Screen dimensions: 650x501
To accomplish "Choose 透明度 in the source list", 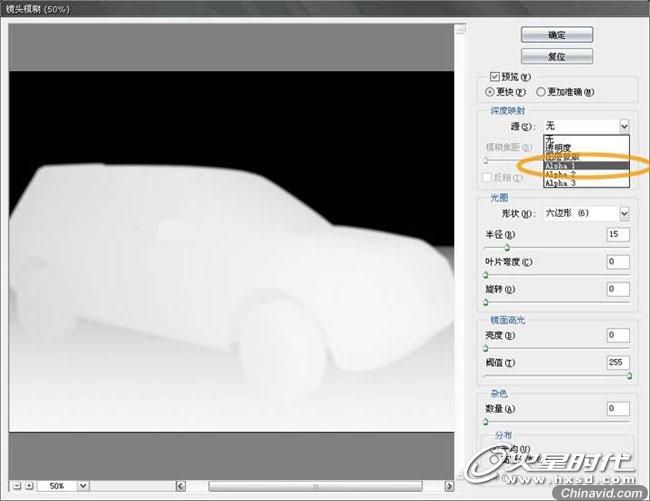I will point(586,148).
